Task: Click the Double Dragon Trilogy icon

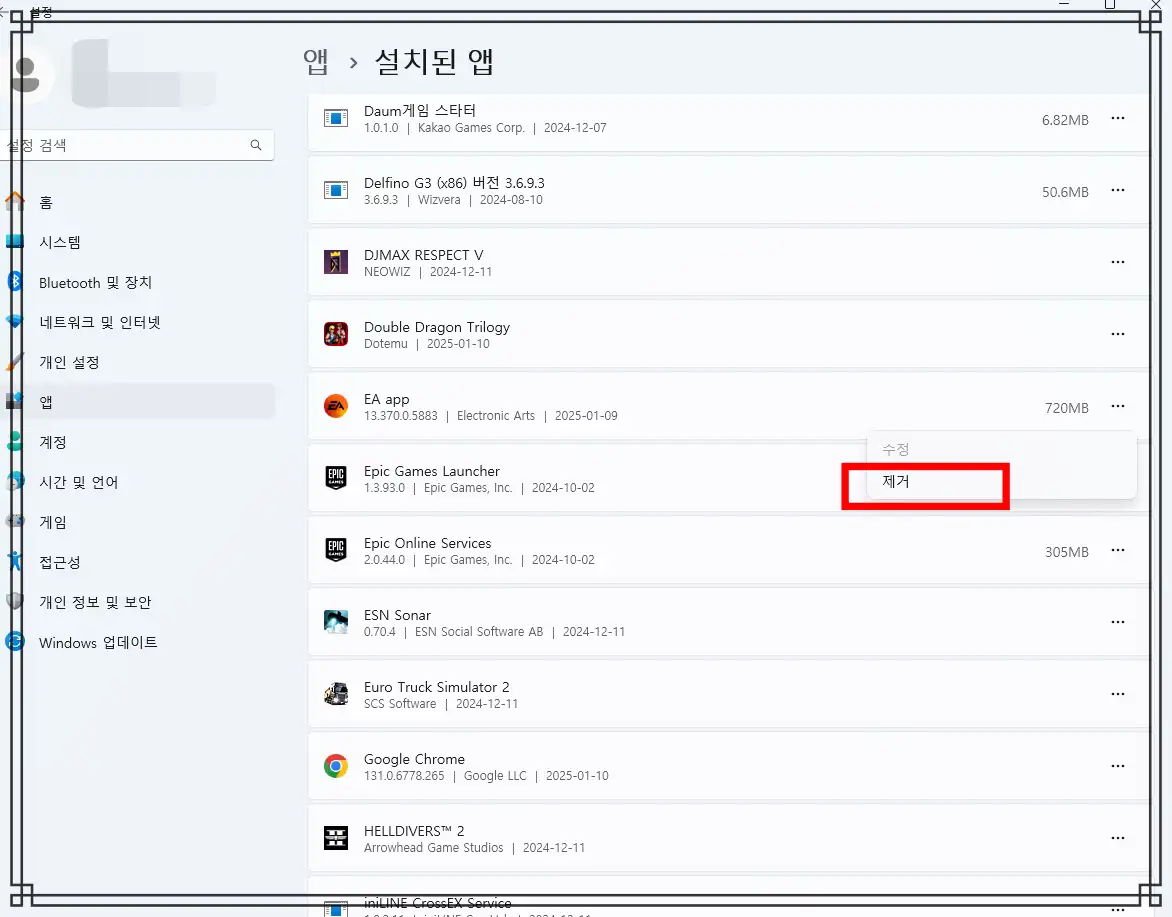Action: (335, 334)
